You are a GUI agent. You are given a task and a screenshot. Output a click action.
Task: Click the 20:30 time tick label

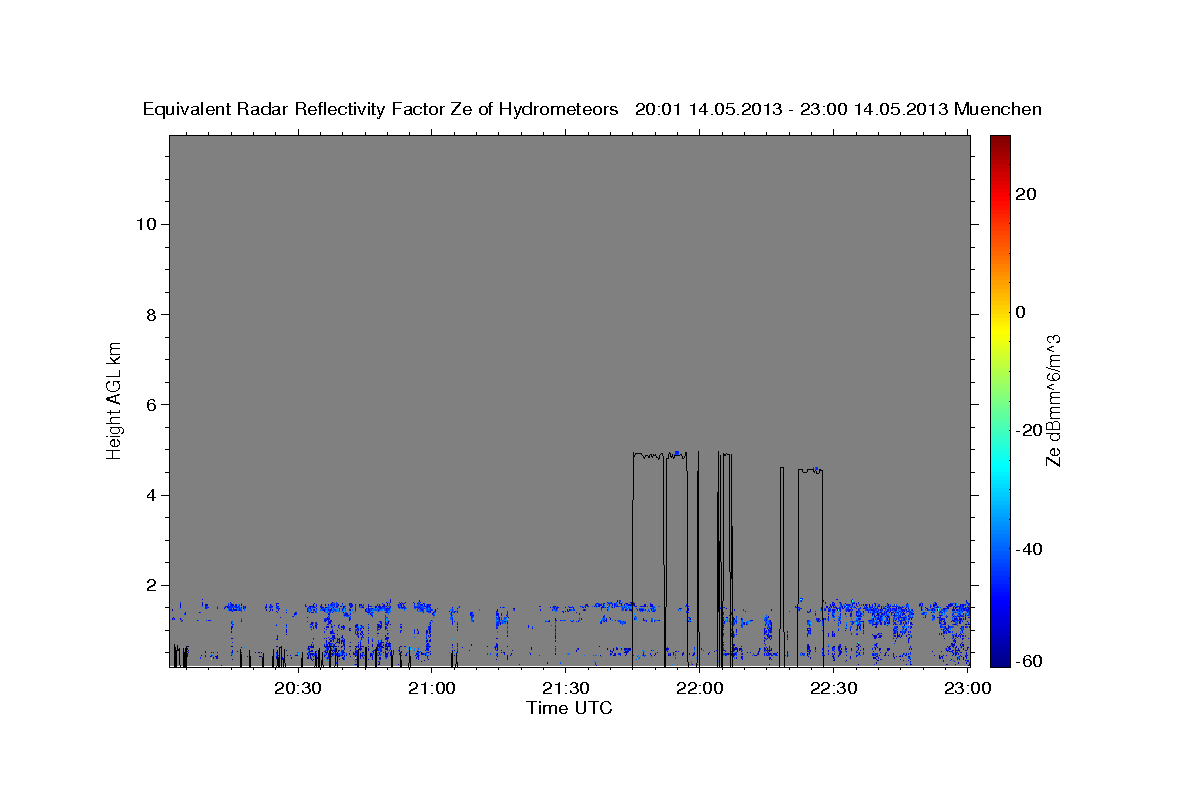(x=298, y=688)
